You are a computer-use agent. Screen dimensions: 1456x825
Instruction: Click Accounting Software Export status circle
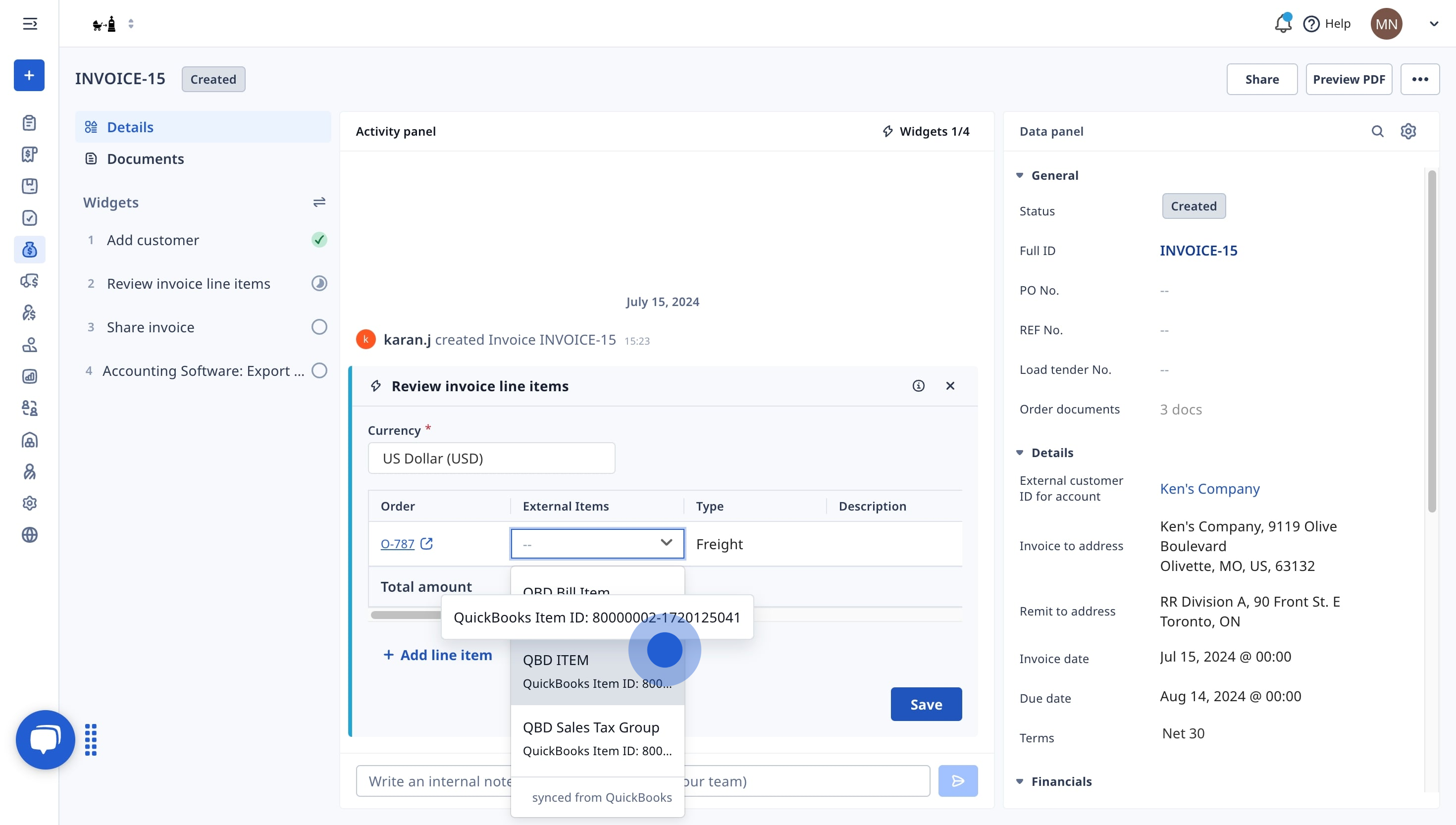[x=319, y=370]
